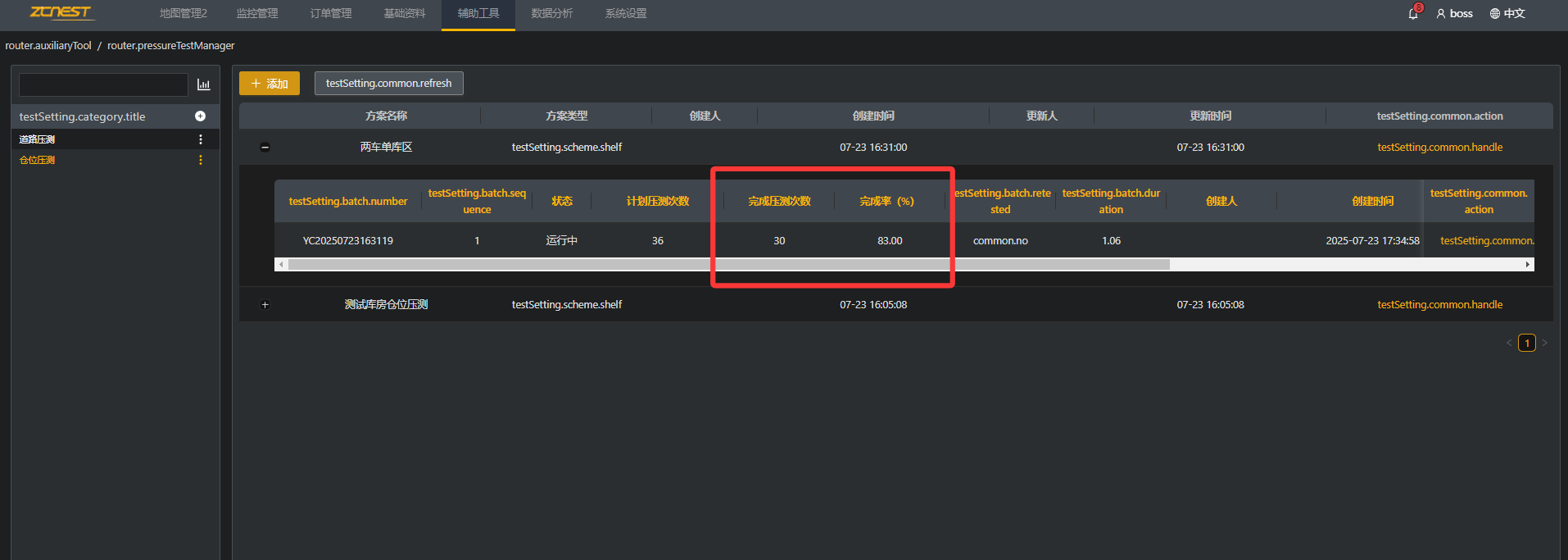This screenshot has height=560, width=1568.
Task: Click batch number YC20250723163119
Action: click(x=348, y=241)
